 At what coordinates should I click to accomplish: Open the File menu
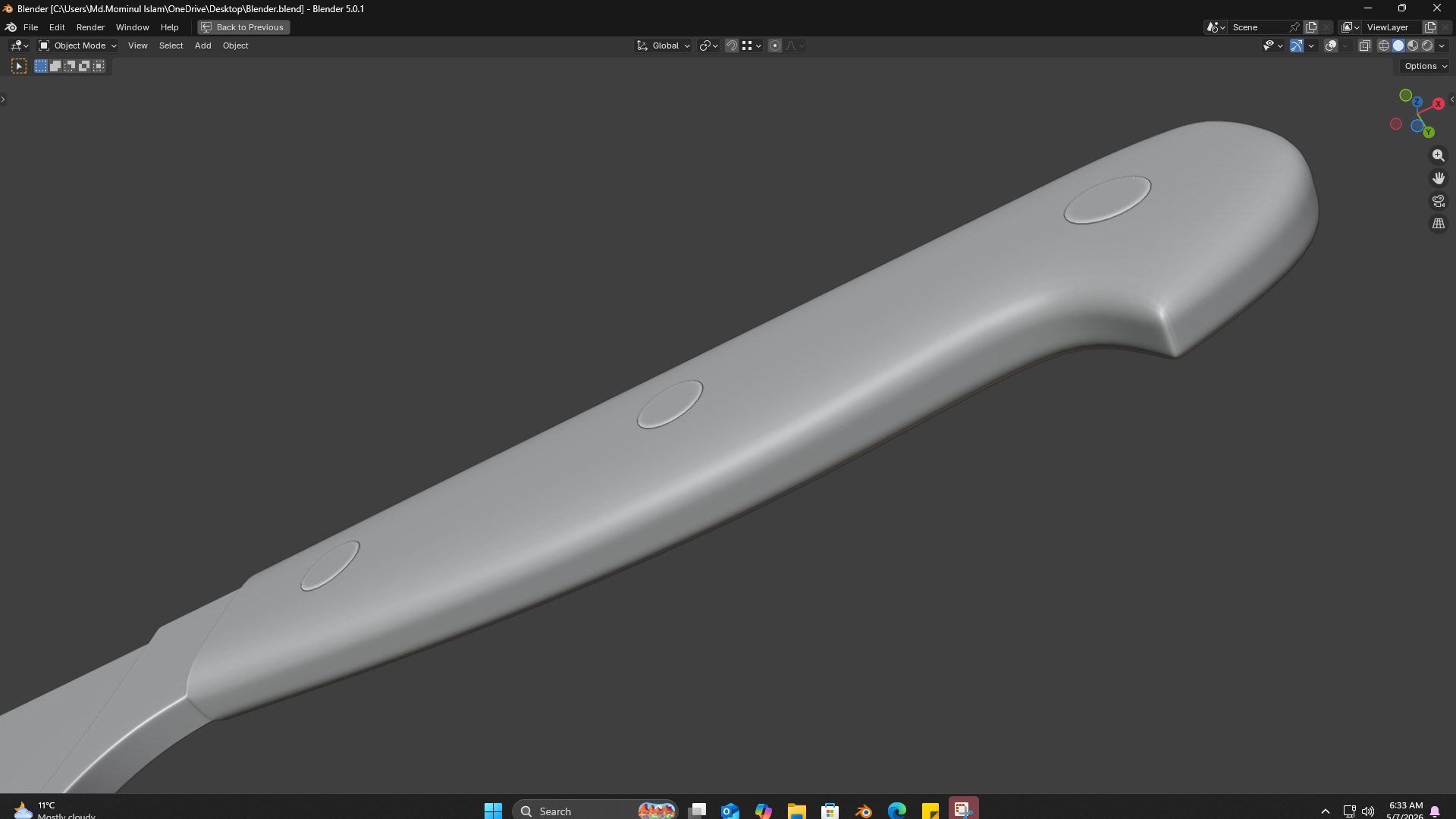tap(30, 27)
